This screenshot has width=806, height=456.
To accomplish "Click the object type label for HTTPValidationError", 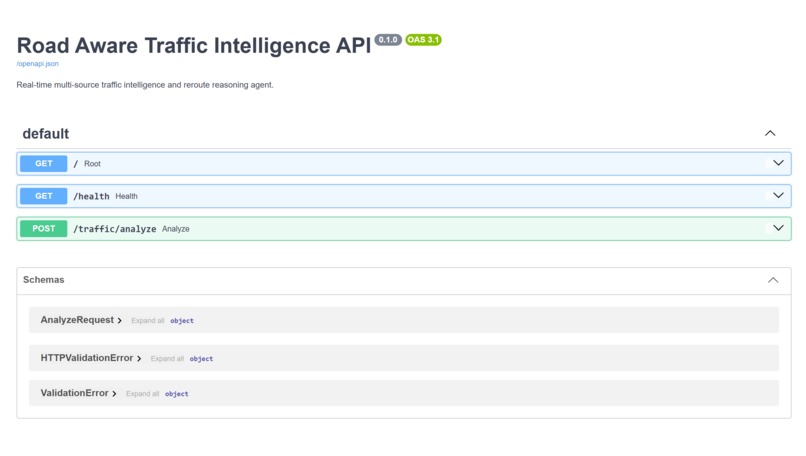I will tap(201, 358).
